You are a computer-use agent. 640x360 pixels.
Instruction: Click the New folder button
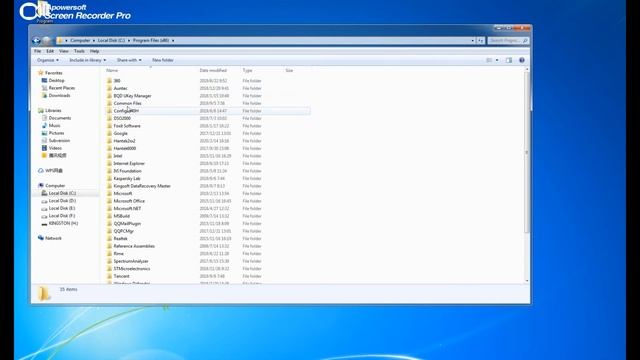(162, 60)
